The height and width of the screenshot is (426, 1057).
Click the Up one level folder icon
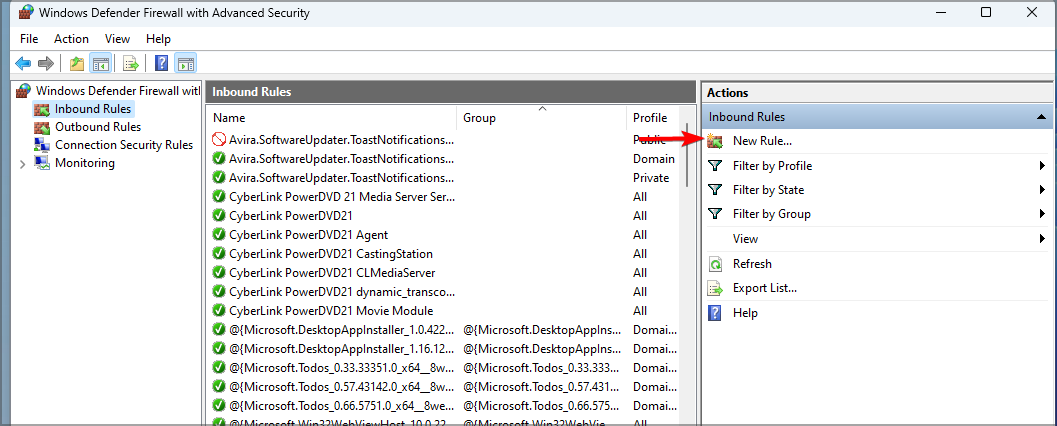pos(77,64)
